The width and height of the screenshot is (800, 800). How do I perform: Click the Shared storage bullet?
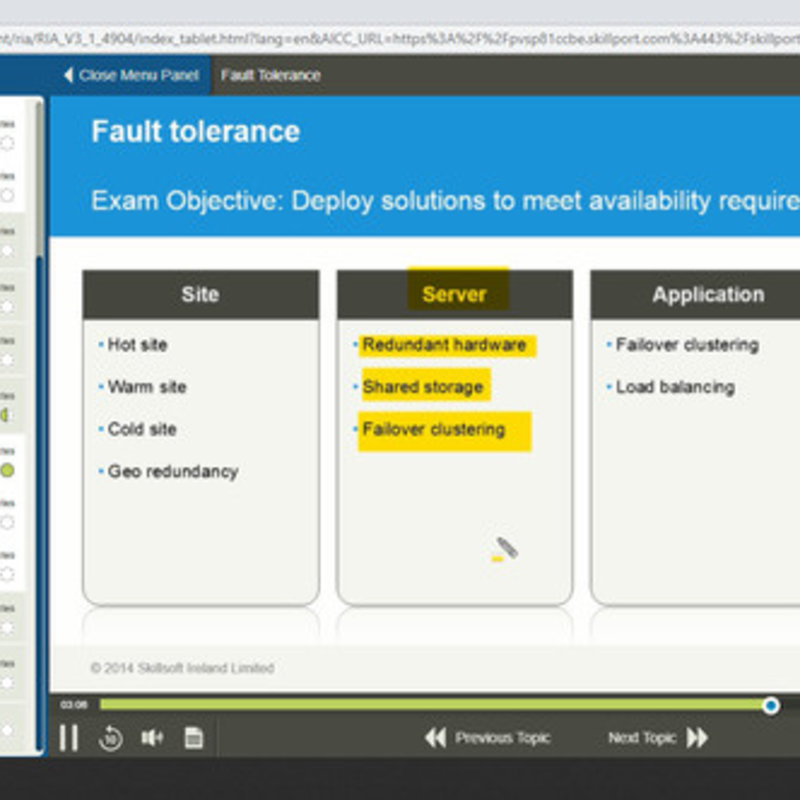423,387
